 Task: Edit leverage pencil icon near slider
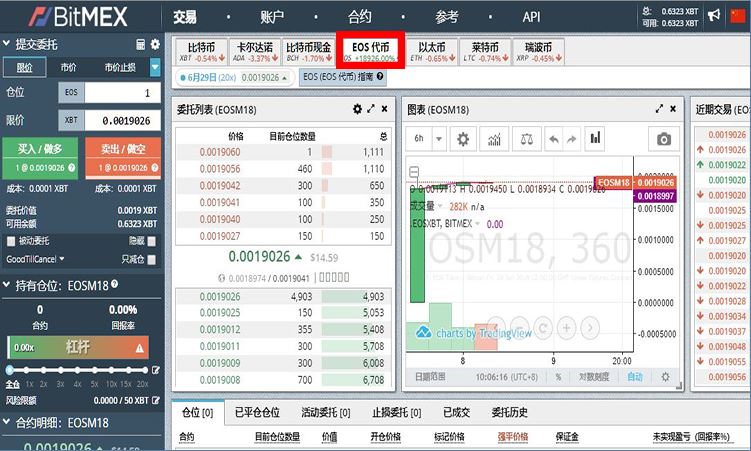(156, 370)
